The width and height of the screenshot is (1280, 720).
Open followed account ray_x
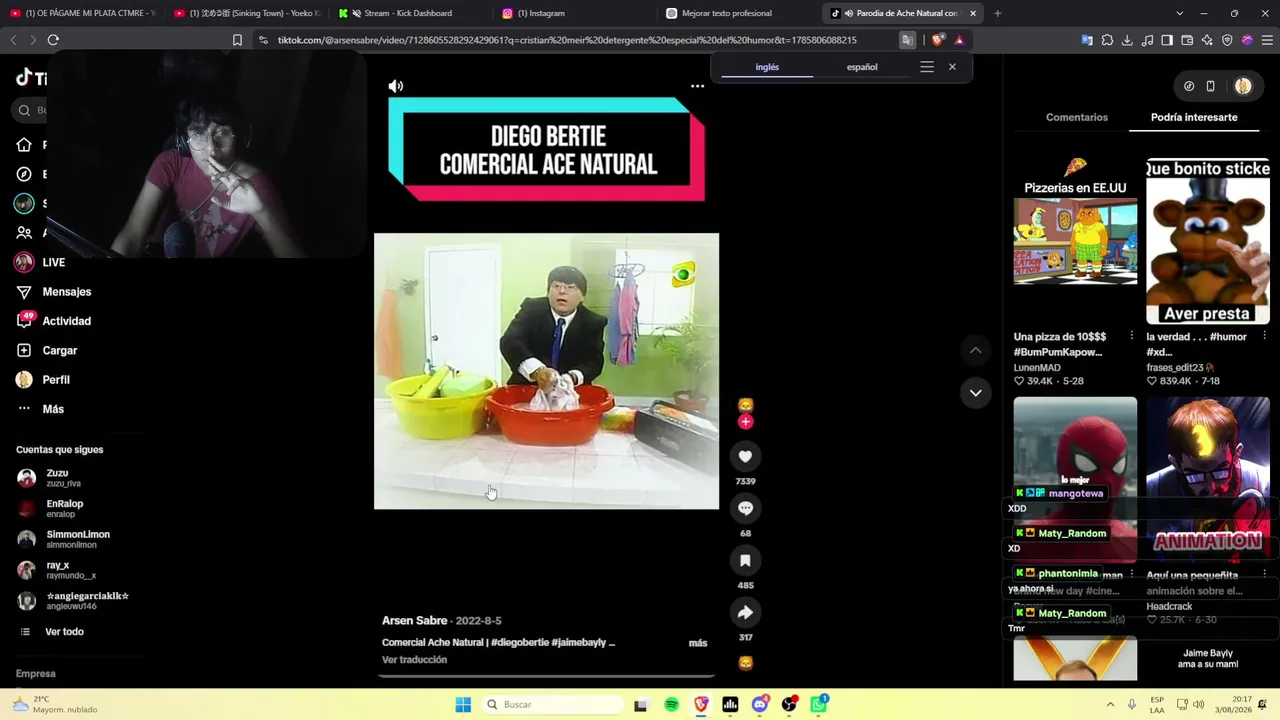pos(57,570)
